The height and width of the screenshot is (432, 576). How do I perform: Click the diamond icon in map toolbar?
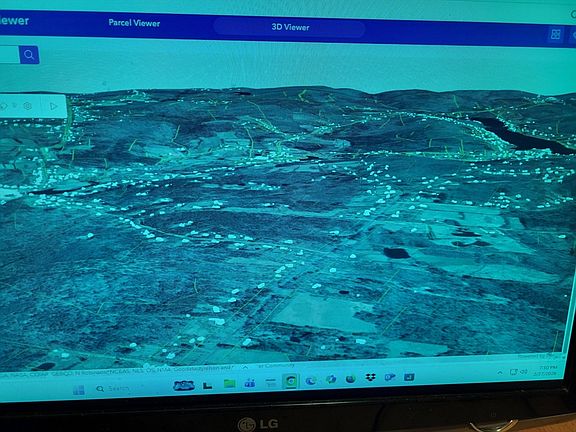(4, 106)
